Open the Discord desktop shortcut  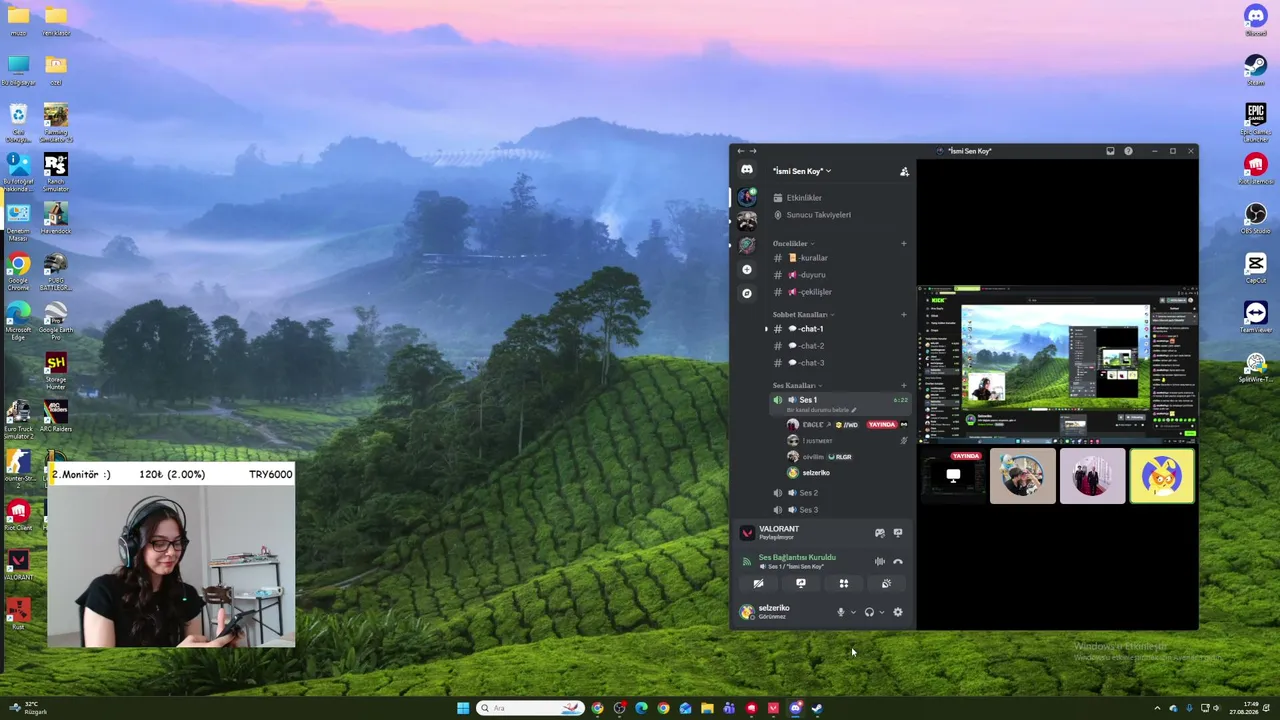click(1255, 20)
